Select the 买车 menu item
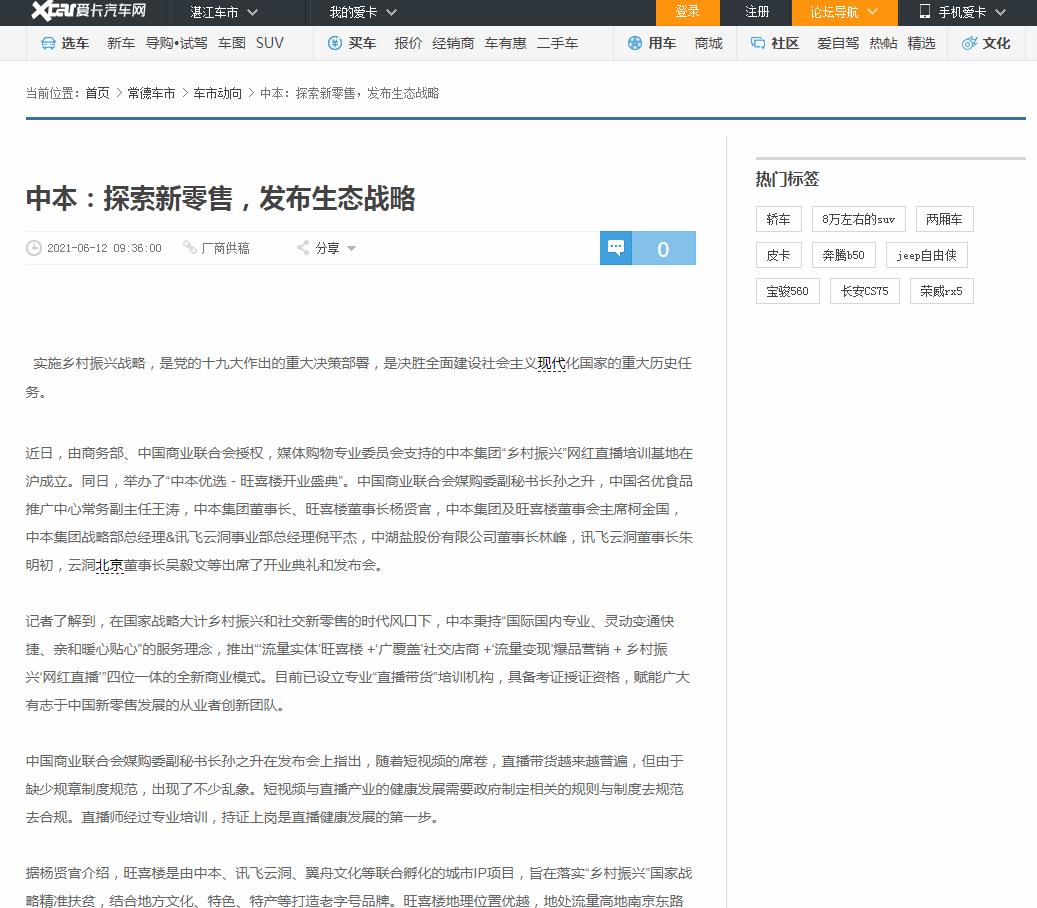 [x=362, y=44]
